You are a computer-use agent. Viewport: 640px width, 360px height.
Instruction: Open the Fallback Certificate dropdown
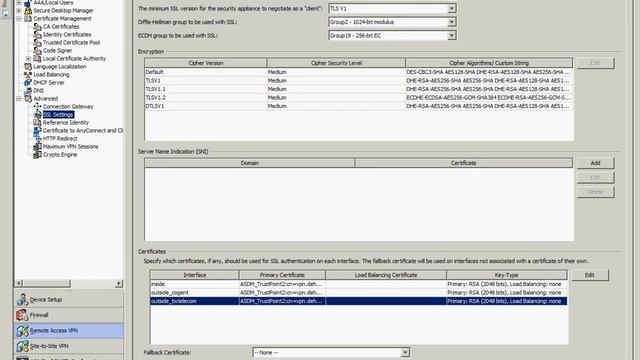(405, 352)
